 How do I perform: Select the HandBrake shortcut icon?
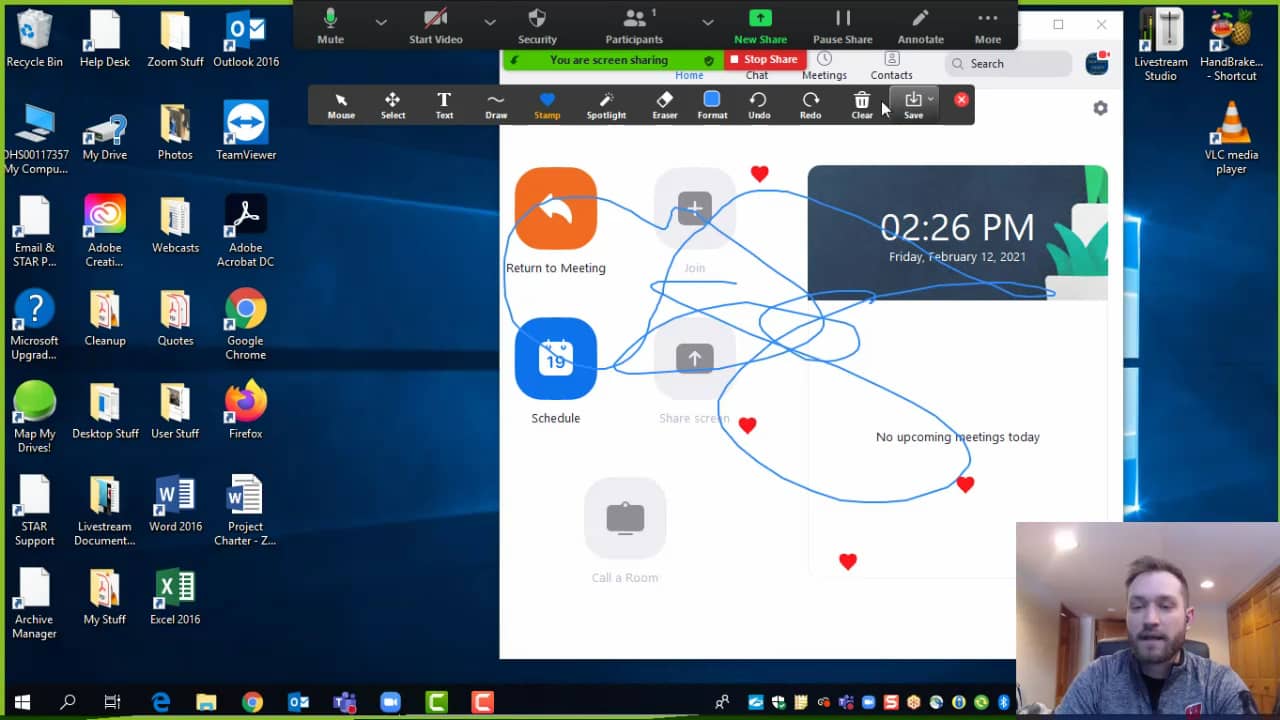click(1231, 45)
